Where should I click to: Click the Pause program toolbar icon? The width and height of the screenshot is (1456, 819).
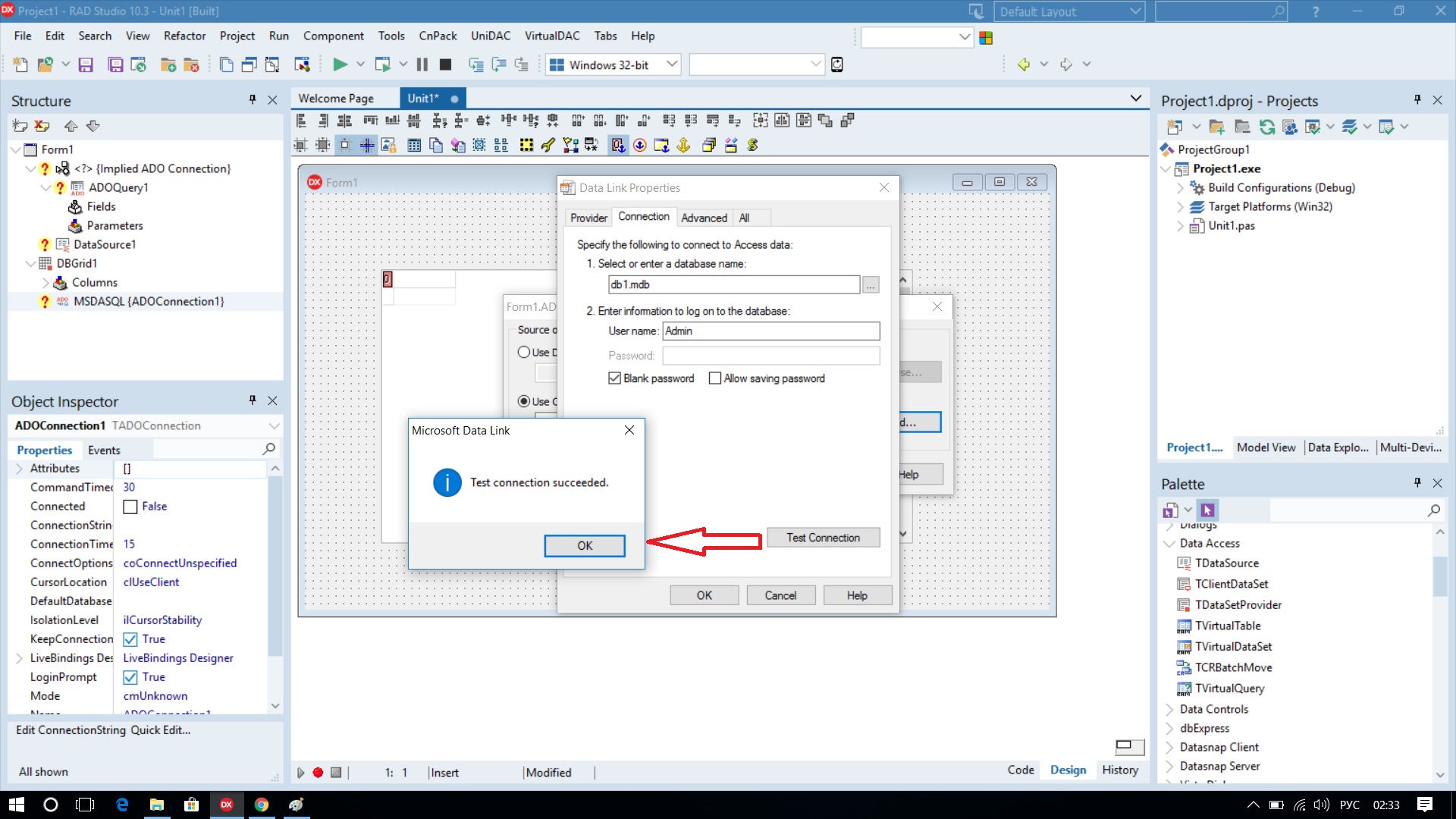[x=422, y=64]
